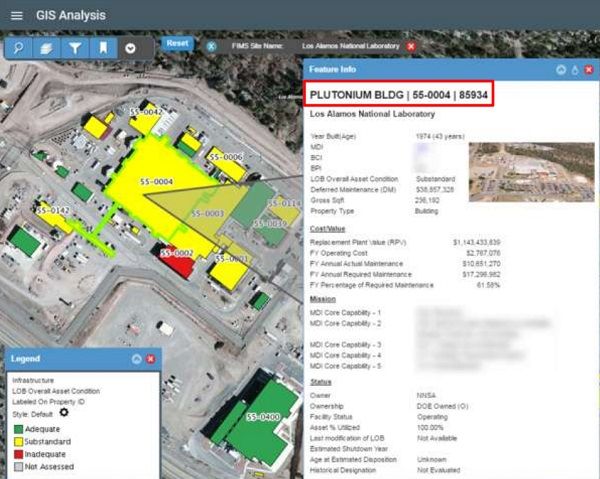Open the facility aerial photo thumbnail
Viewport: 600px width, 479px height.
tap(532, 172)
